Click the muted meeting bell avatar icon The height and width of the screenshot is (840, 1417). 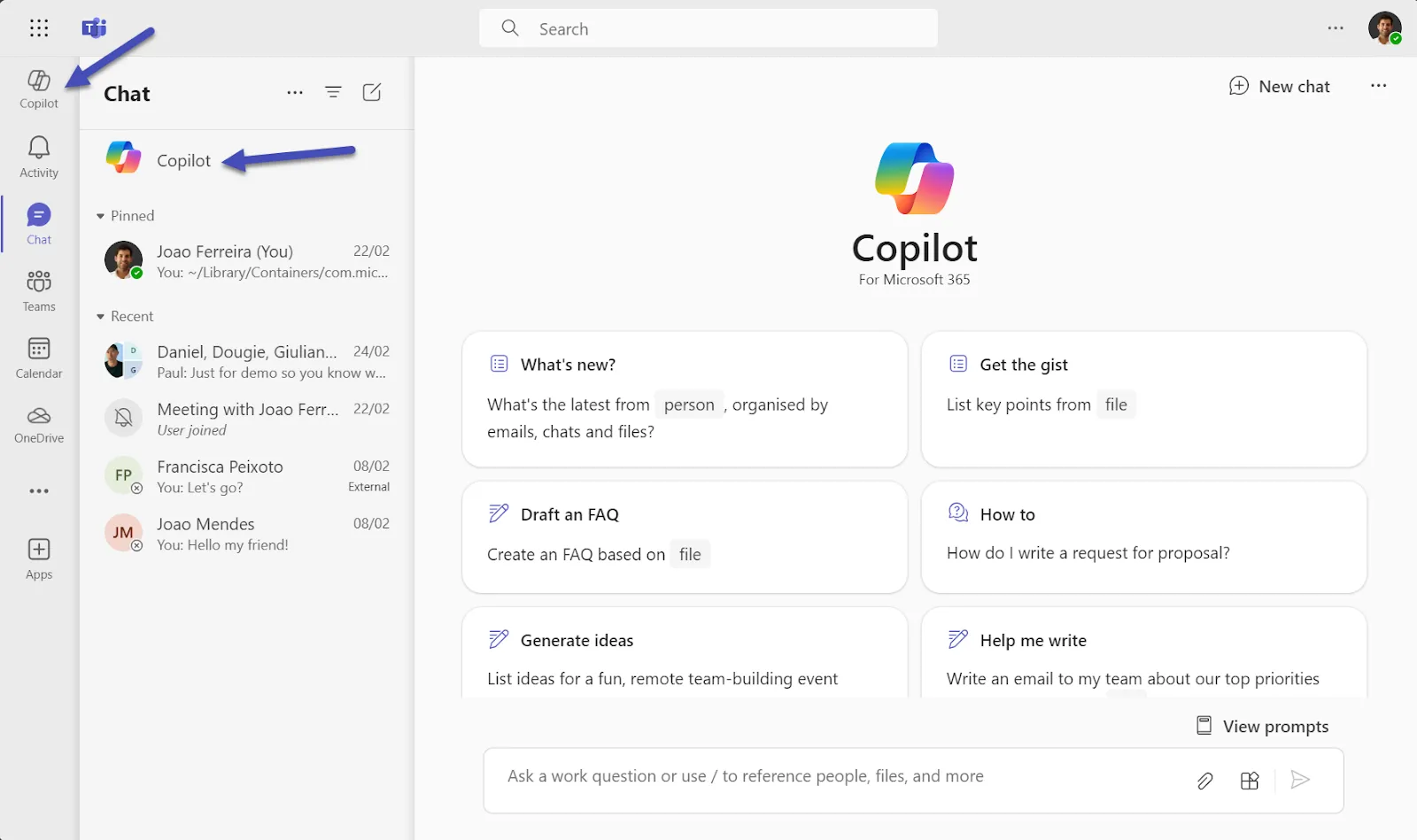(123, 418)
